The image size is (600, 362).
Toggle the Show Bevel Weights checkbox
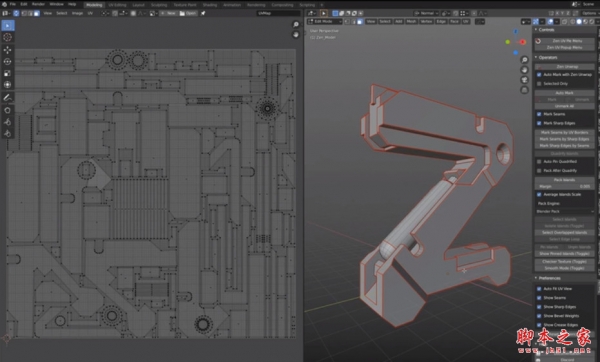pyautogui.click(x=539, y=316)
